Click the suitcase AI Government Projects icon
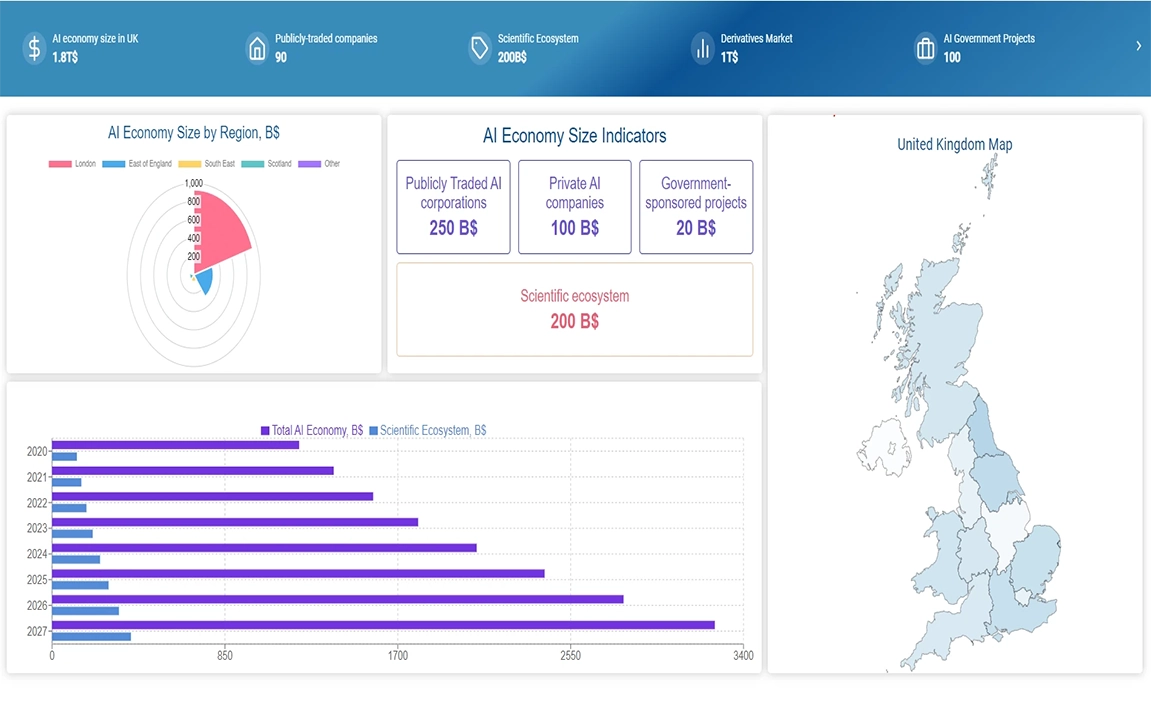1151x704 pixels. click(x=925, y=48)
